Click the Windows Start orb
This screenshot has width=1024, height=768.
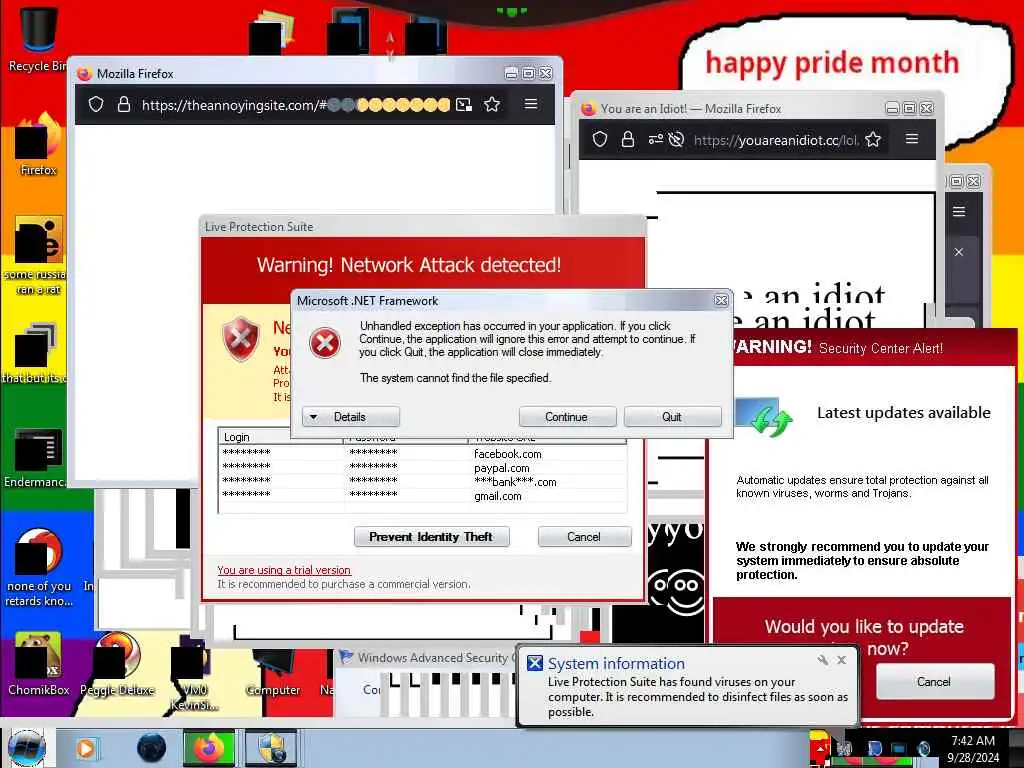[27, 748]
